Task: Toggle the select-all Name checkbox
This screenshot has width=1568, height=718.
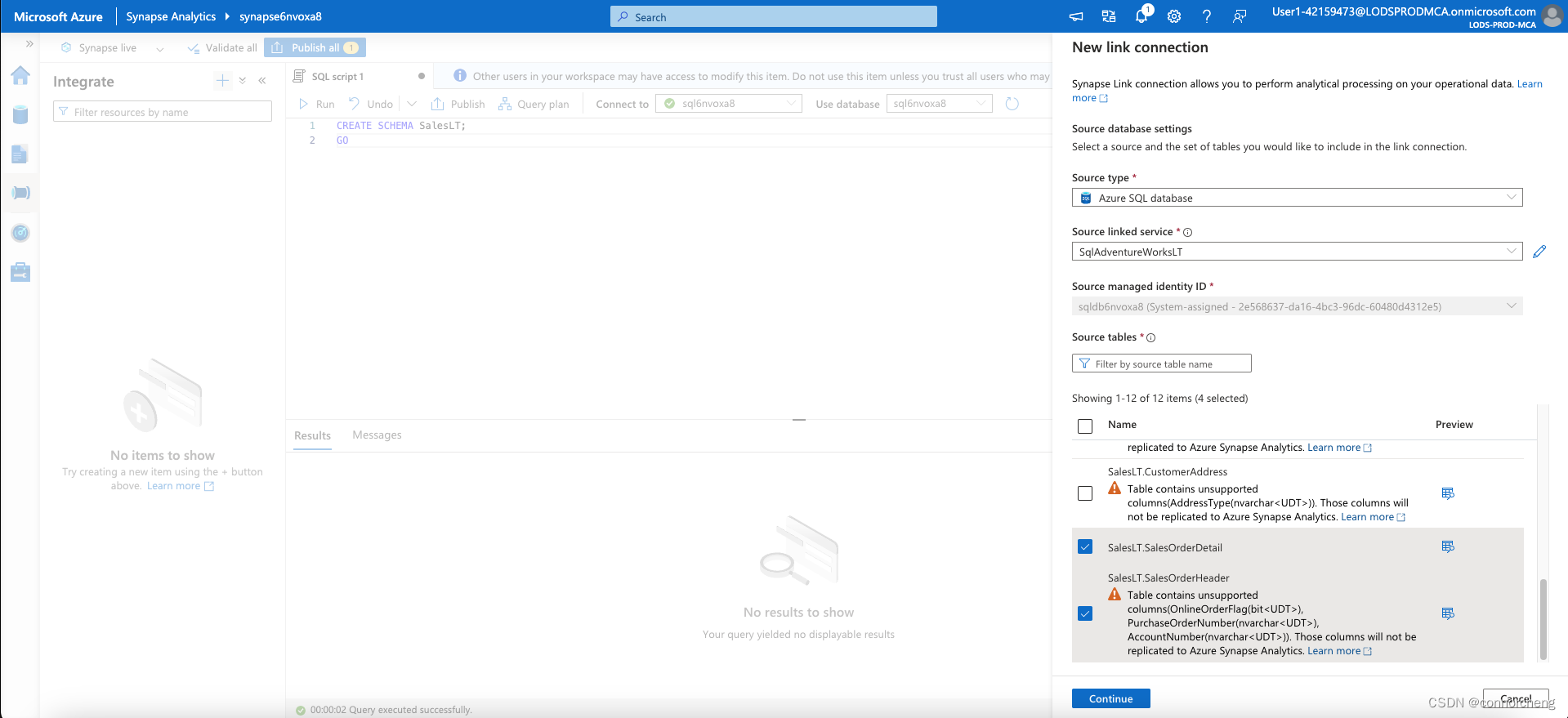Action: [x=1085, y=426]
